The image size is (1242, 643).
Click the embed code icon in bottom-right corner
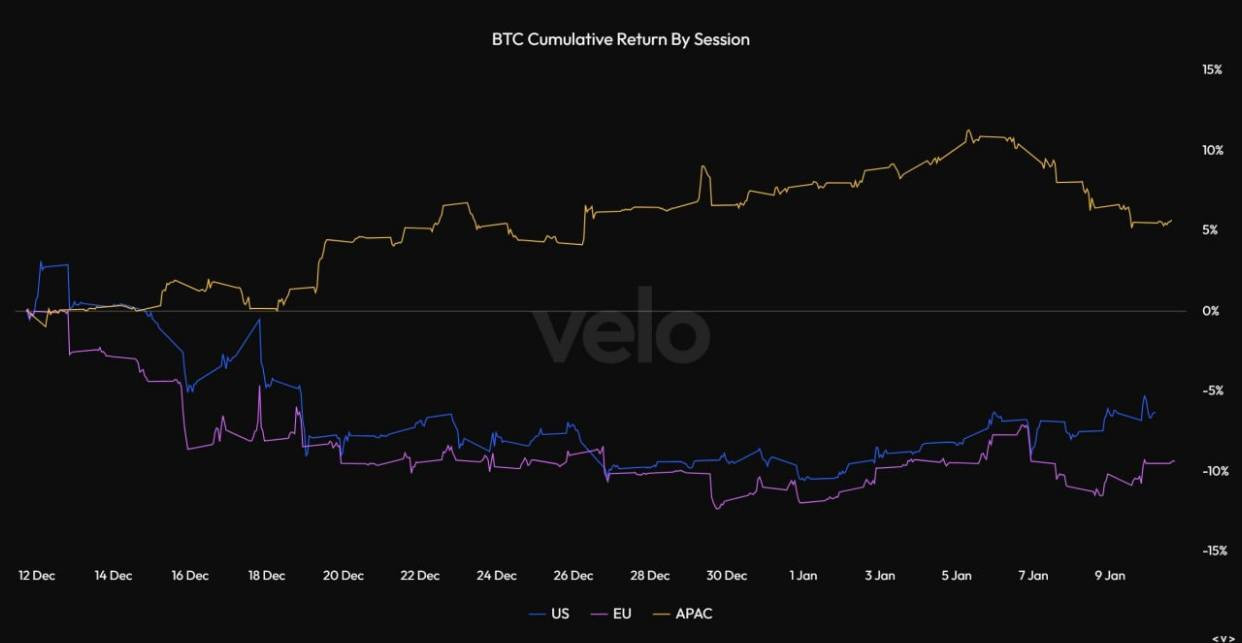1222,637
